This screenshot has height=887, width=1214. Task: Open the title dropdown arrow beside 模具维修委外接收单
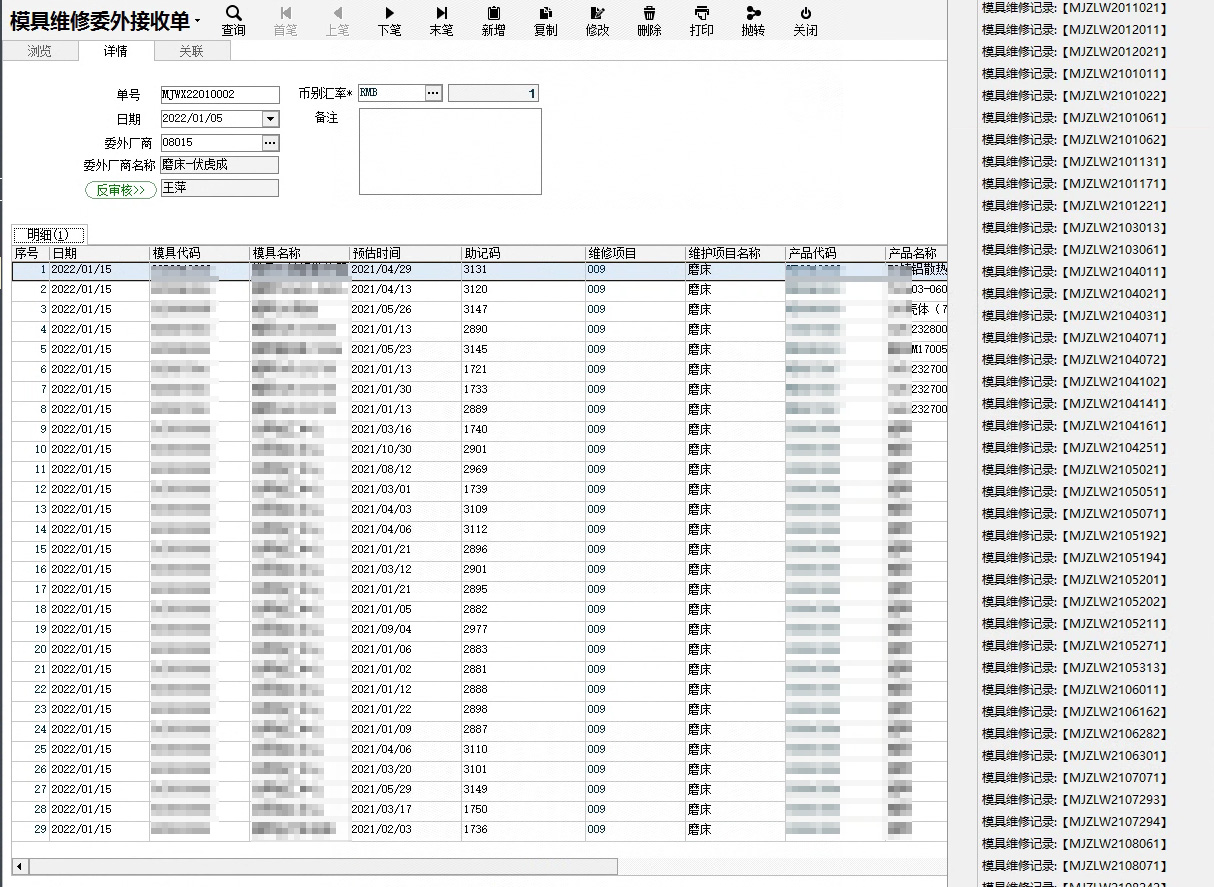pos(197,21)
